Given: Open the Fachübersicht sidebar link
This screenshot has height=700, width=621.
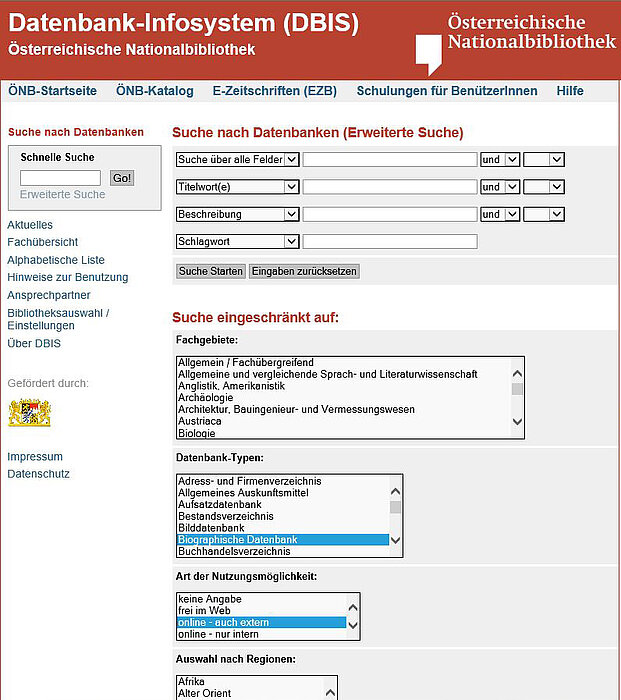Looking at the screenshot, I should pos(42,242).
